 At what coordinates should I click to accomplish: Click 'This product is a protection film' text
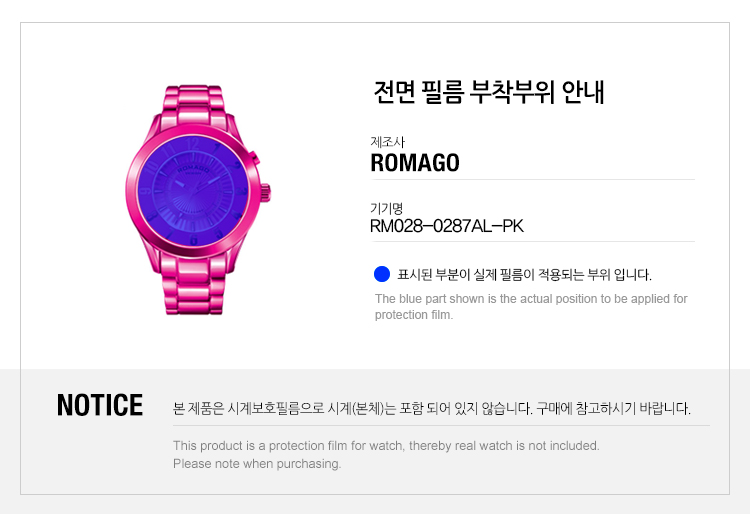point(386,446)
